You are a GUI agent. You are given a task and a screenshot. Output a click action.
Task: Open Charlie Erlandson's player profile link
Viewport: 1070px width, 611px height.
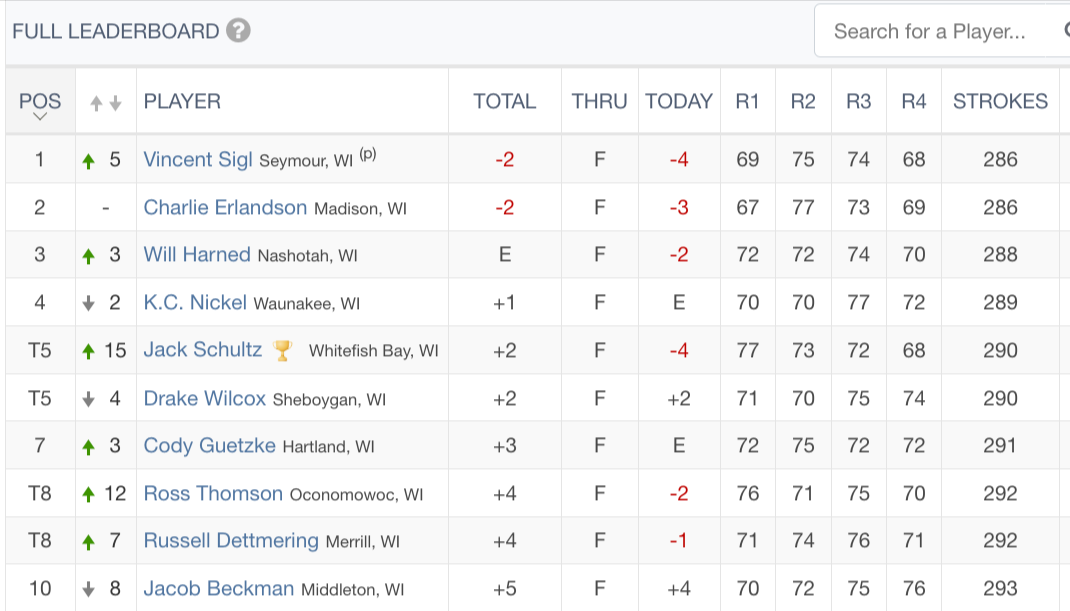[225, 207]
